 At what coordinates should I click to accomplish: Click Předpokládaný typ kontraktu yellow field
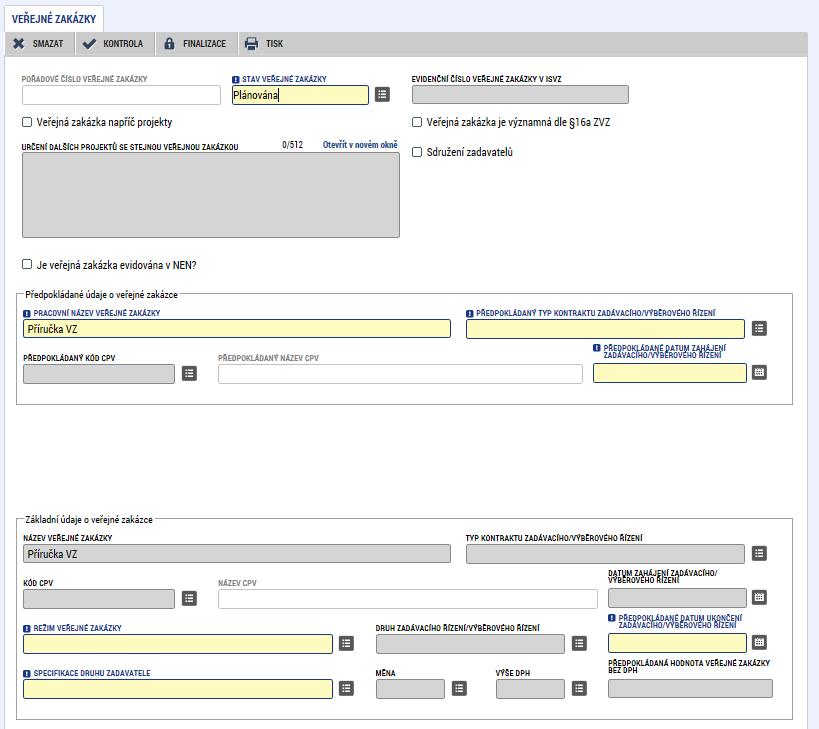(x=605, y=329)
